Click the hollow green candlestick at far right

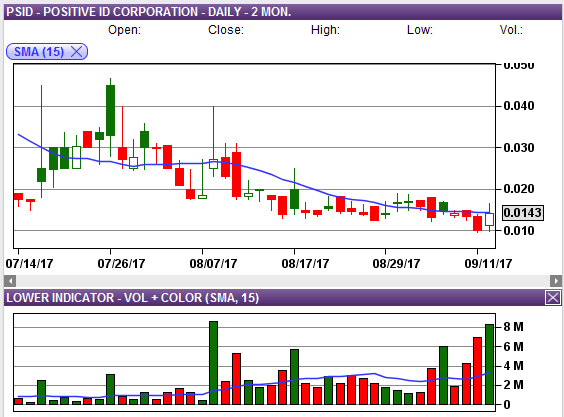489,219
